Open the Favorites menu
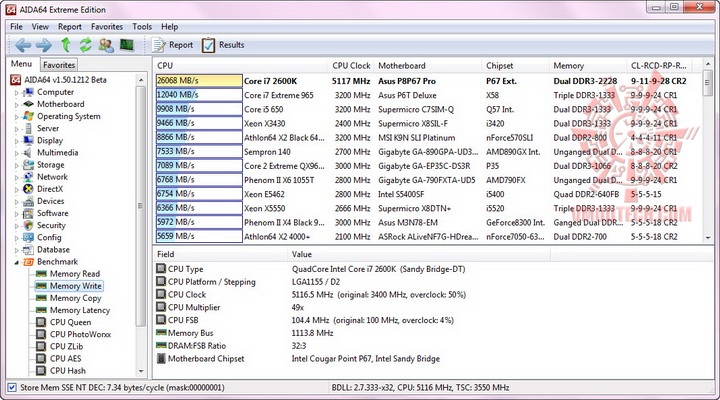Screen dimensions: 720x400 (107, 27)
